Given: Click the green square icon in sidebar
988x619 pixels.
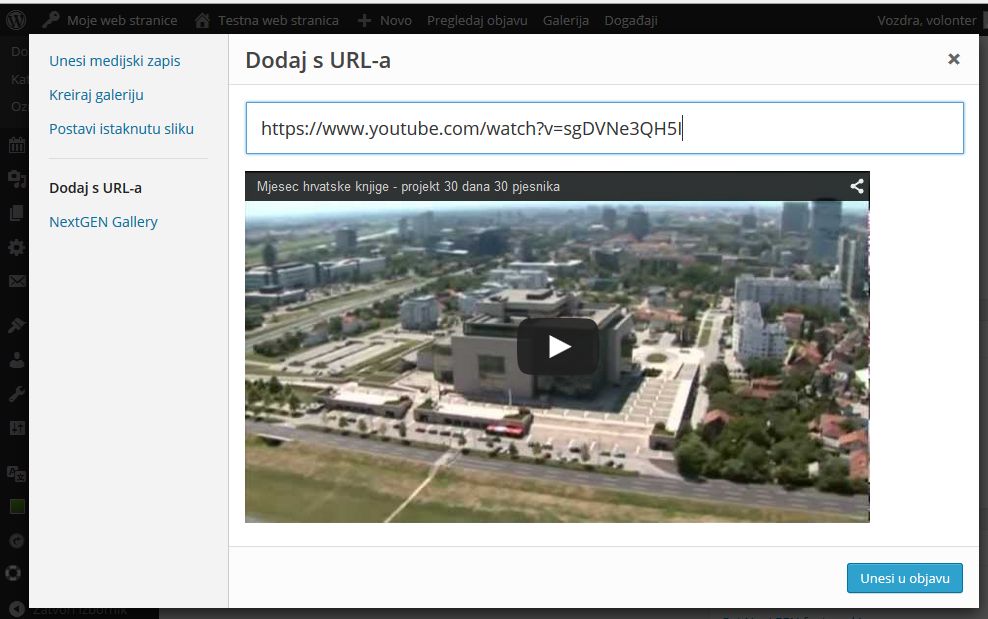Looking at the screenshot, I should pos(17,506).
